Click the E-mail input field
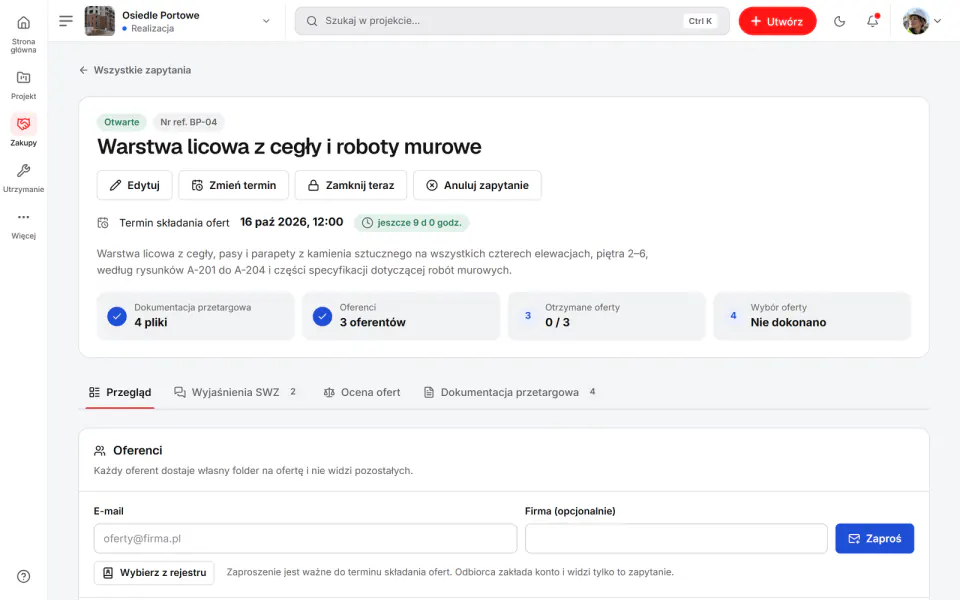Screen dimensions: 960x600 click(x=306, y=538)
